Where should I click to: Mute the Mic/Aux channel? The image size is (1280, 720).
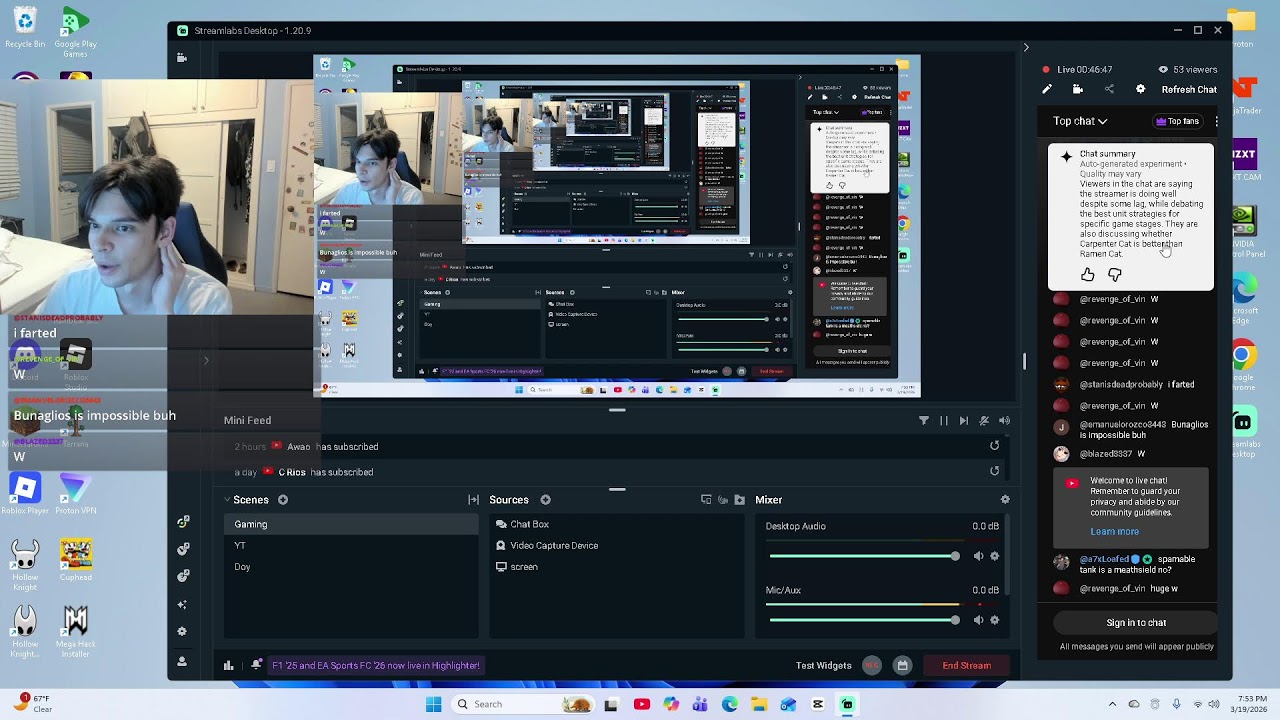point(978,620)
